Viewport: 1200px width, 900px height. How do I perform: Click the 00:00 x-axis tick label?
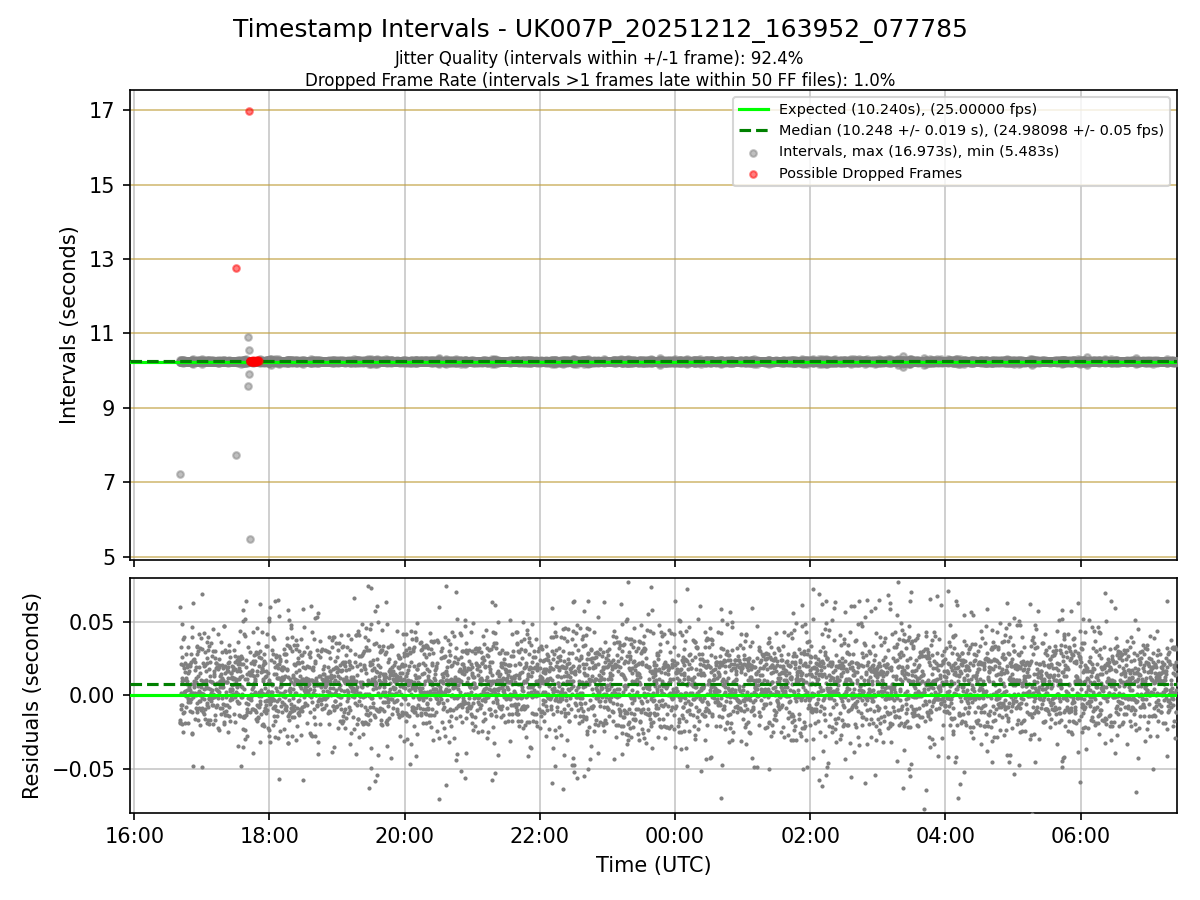pyautogui.click(x=675, y=835)
